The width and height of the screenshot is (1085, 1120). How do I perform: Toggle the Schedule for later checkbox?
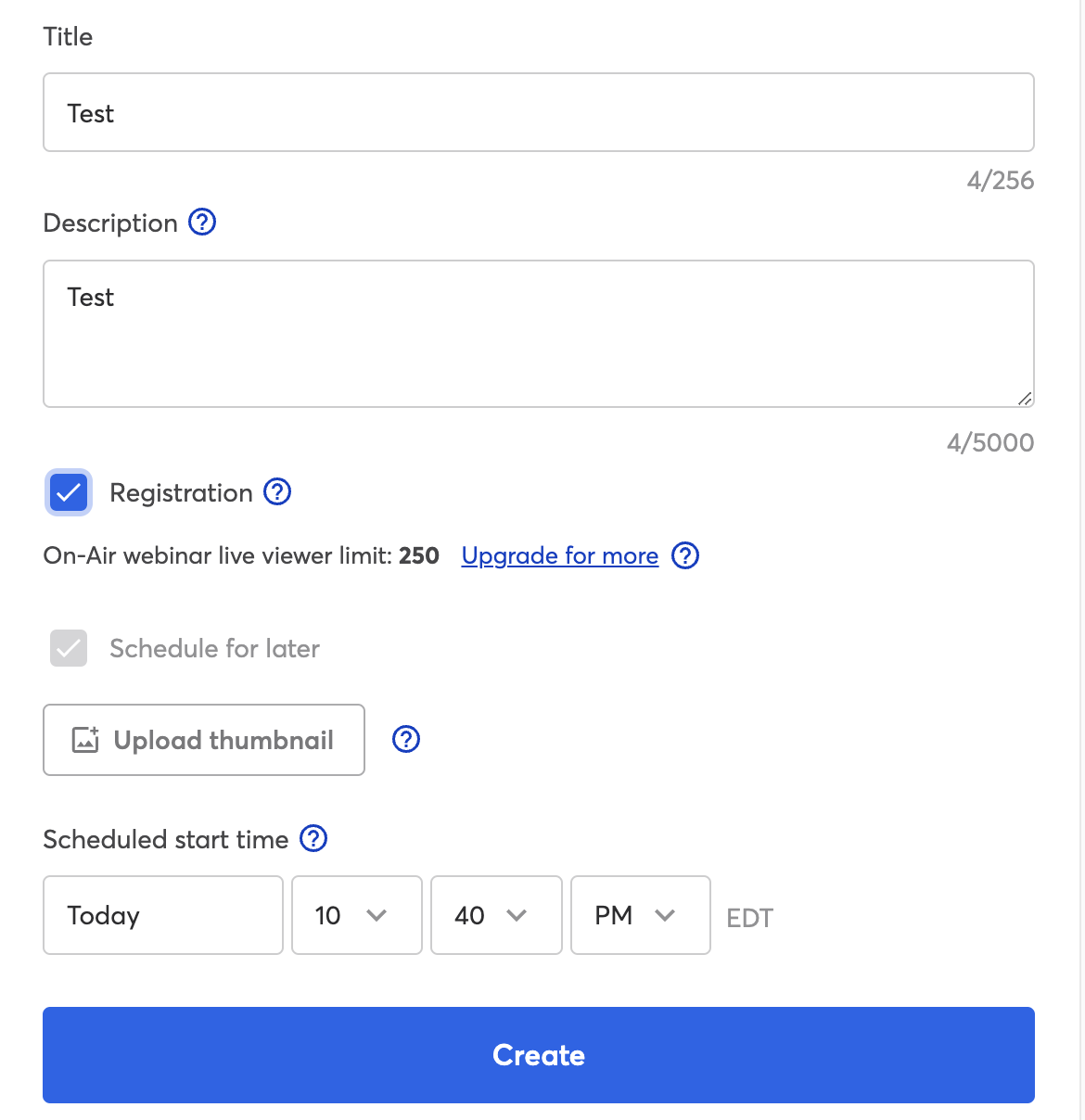point(69,648)
